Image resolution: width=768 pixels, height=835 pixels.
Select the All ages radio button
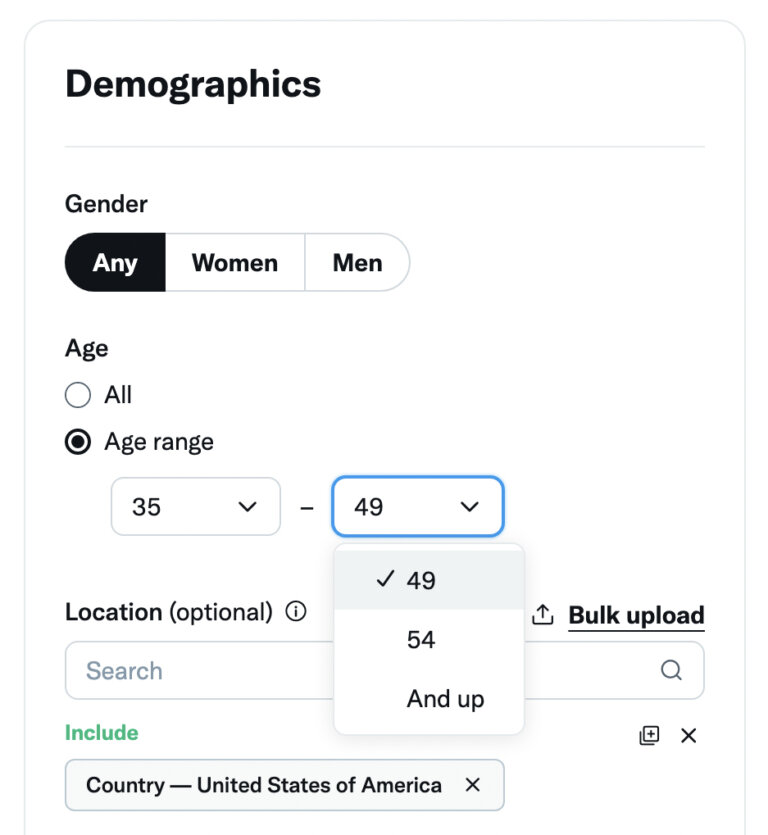[x=78, y=395]
